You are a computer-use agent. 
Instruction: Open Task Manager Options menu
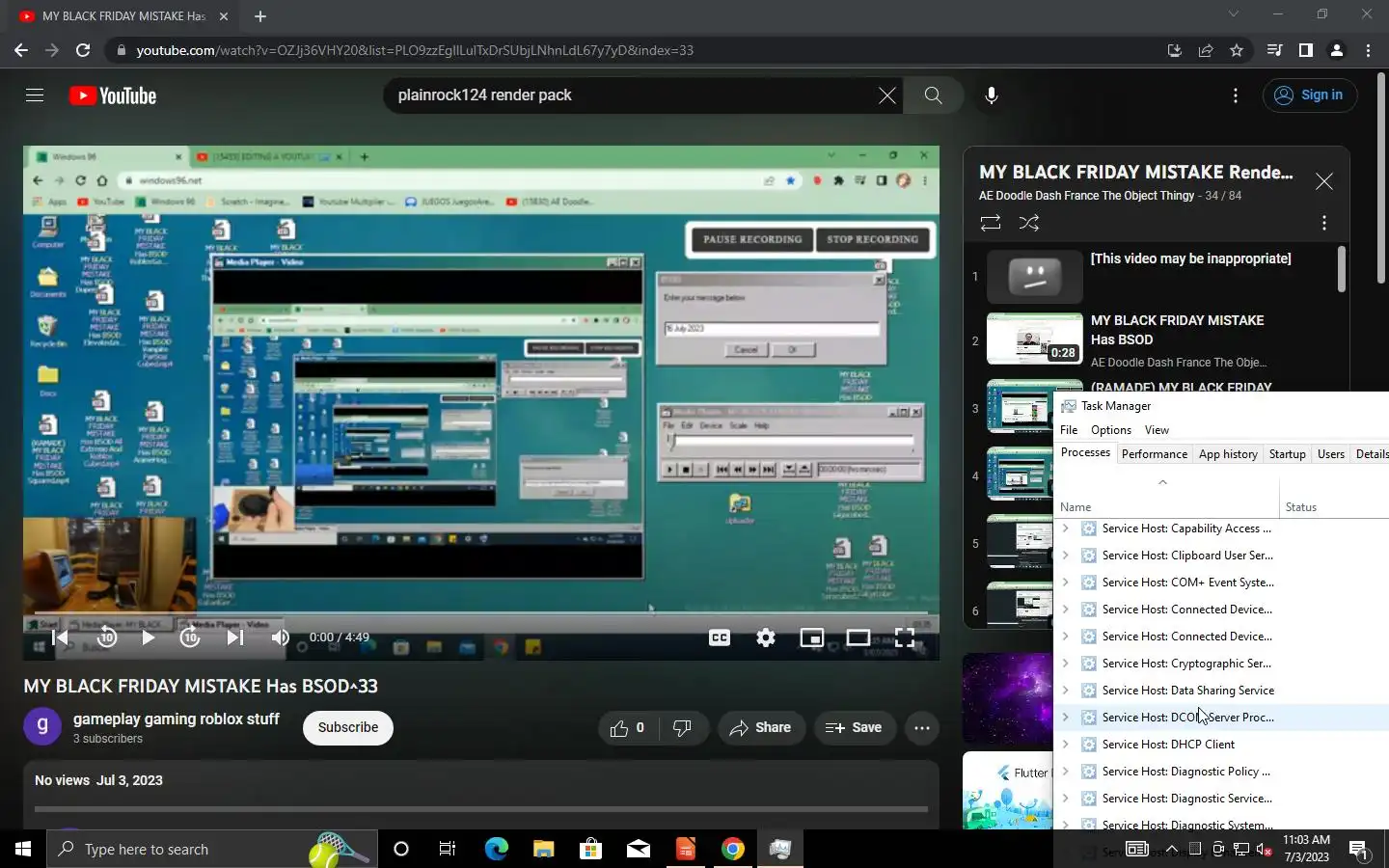click(1111, 430)
